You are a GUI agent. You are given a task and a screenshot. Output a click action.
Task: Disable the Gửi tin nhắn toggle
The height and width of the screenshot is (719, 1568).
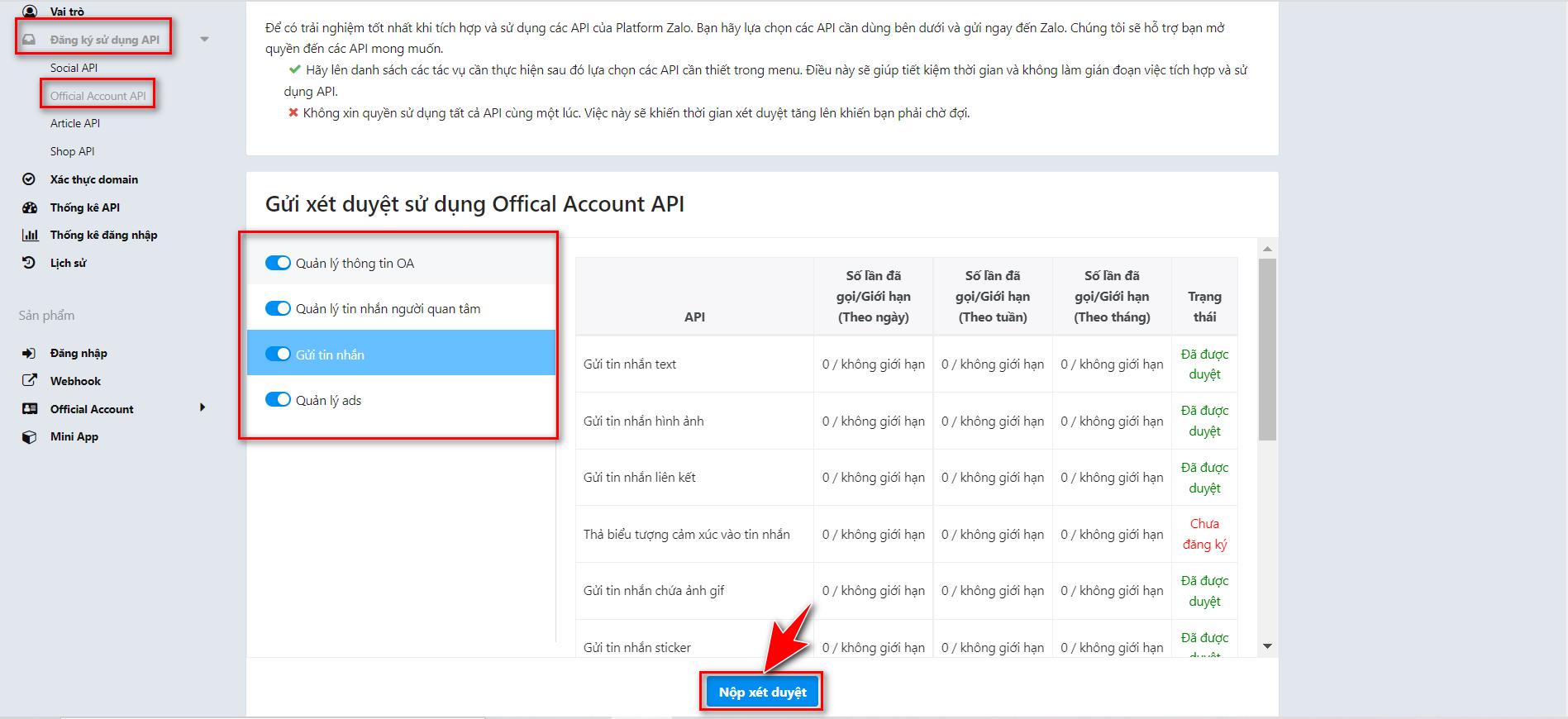click(278, 355)
